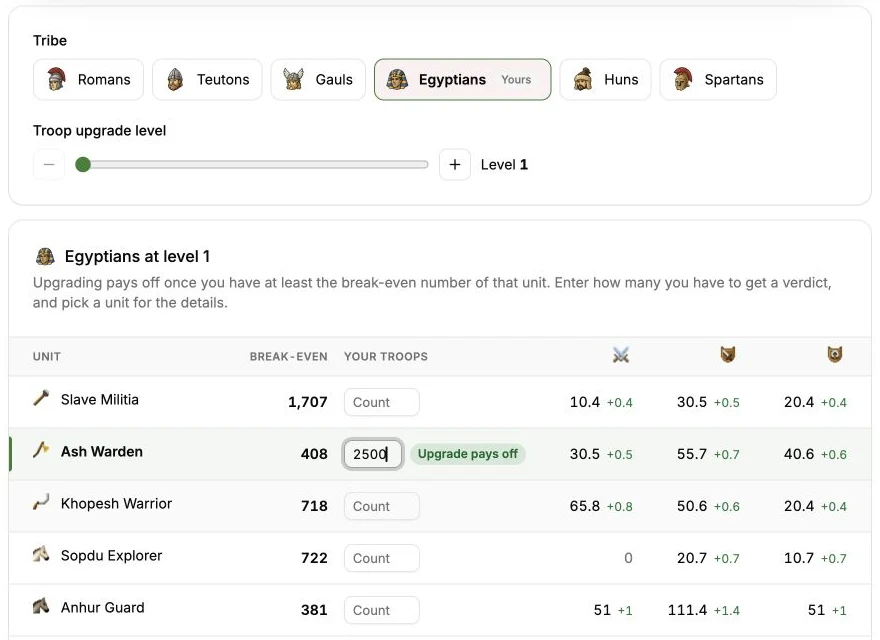Click the pharaoh icon beside the heading
Image resolution: width=880 pixels, height=640 pixels.
pos(45,257)
